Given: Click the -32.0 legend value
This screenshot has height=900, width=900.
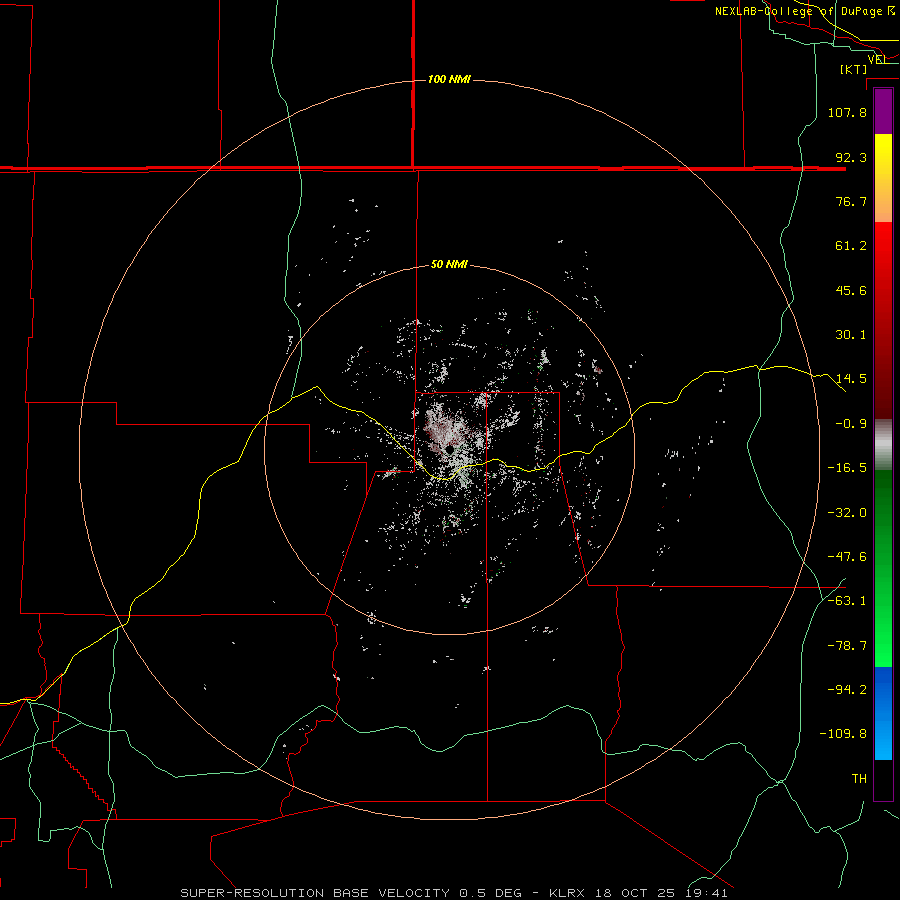Looking at the screenshot, I should tap(847, 513).
